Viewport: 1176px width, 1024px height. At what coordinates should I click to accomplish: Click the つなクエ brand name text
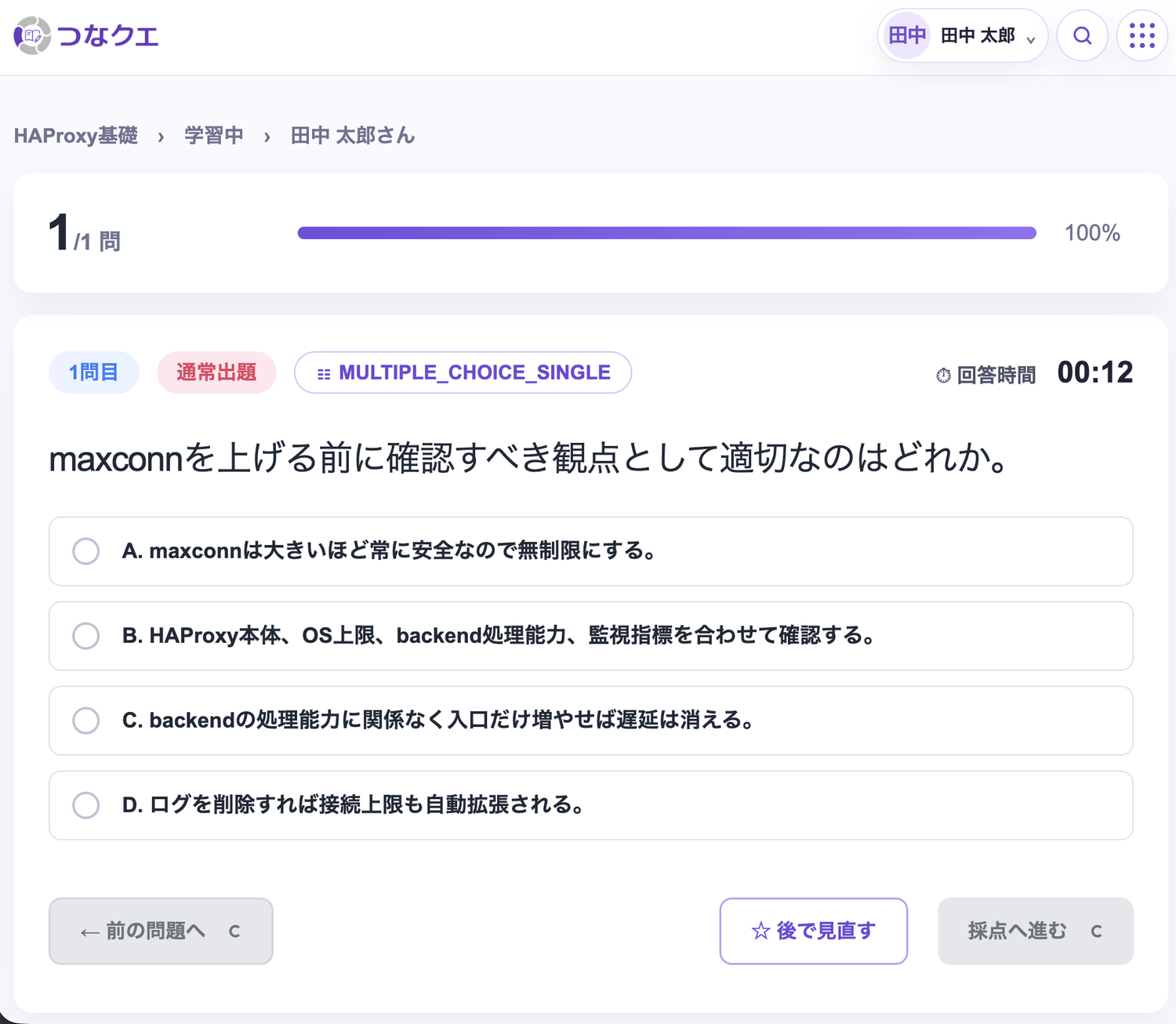tap(108, 35)
